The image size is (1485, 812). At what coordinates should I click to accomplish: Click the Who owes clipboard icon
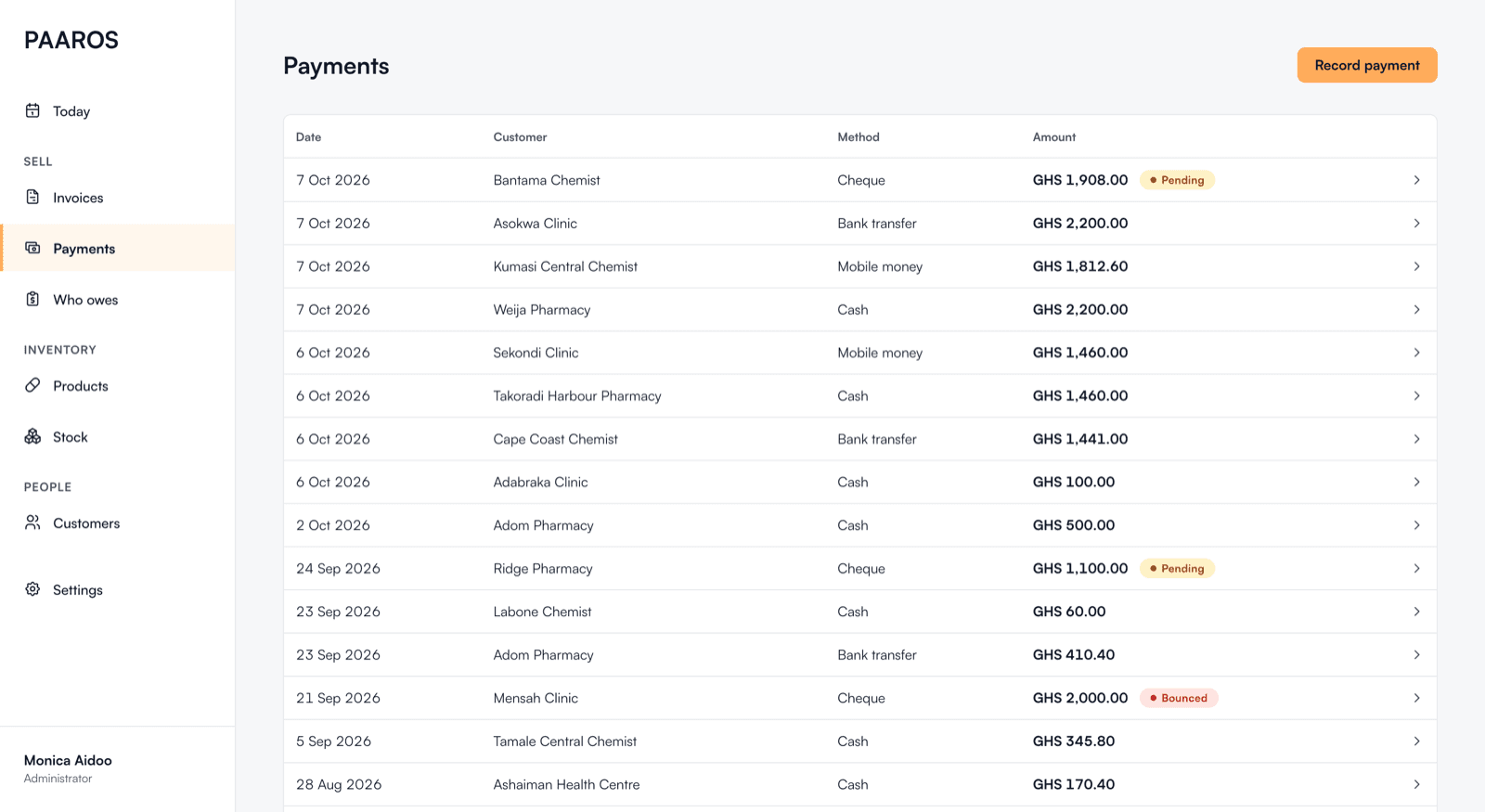[x=32, y=299]
